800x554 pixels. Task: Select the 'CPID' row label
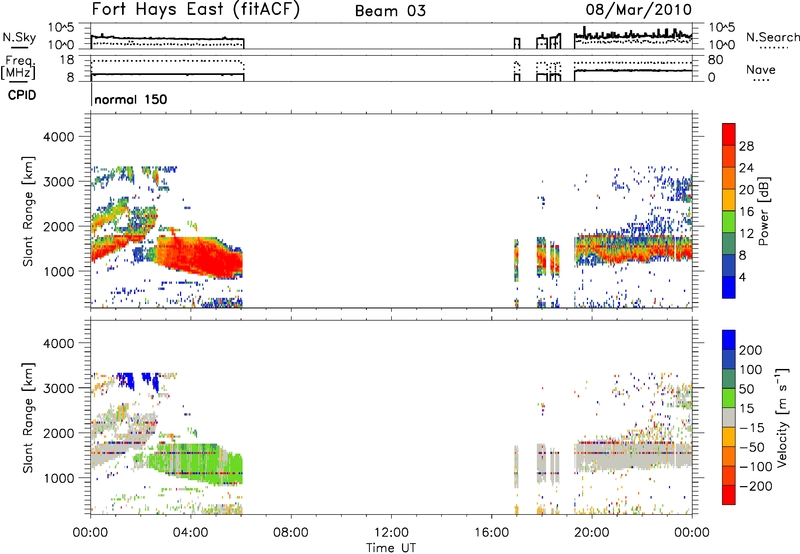tap(22, 95)
